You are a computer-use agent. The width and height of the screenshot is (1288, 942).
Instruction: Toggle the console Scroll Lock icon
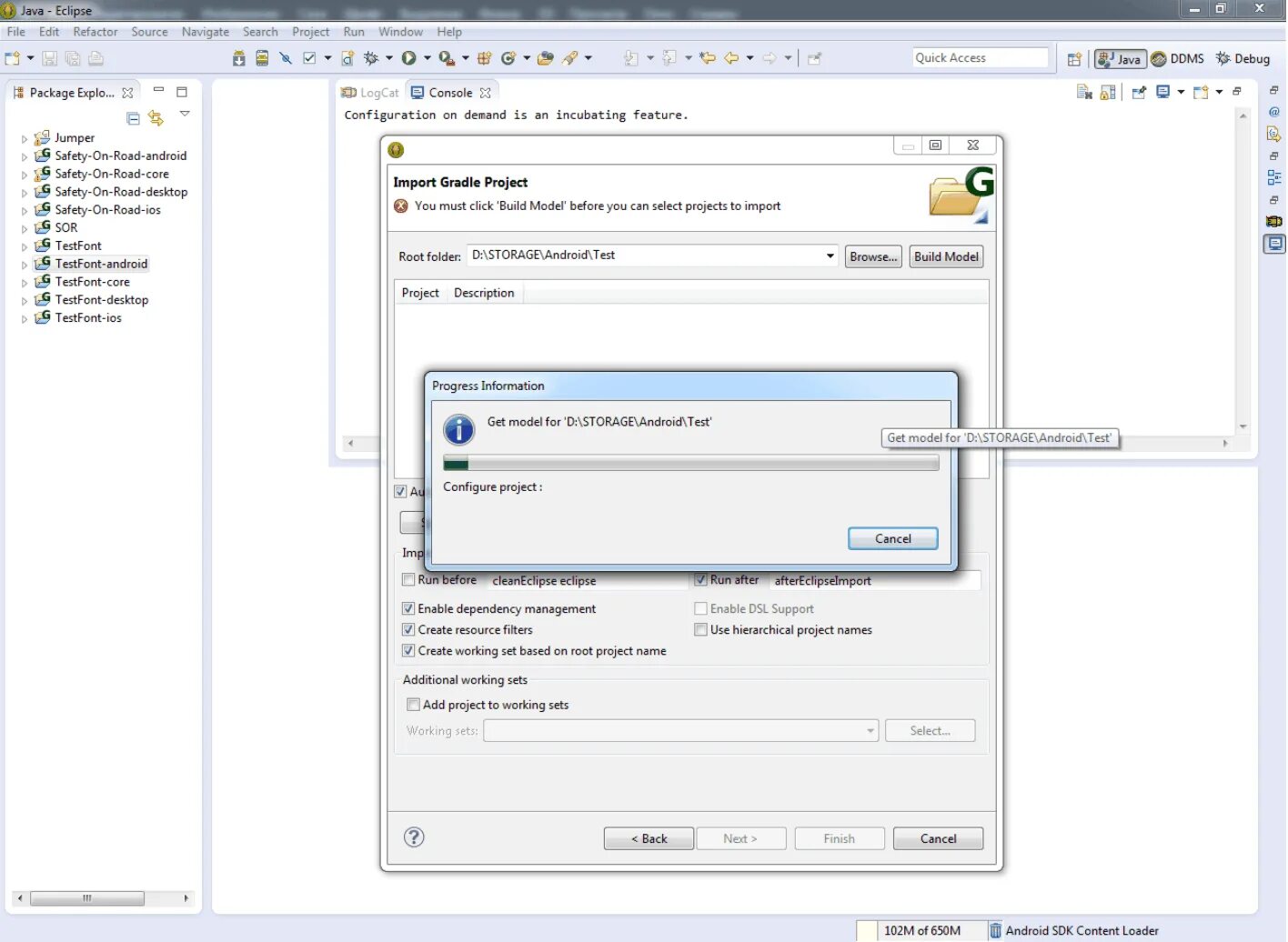[1107, 92]
